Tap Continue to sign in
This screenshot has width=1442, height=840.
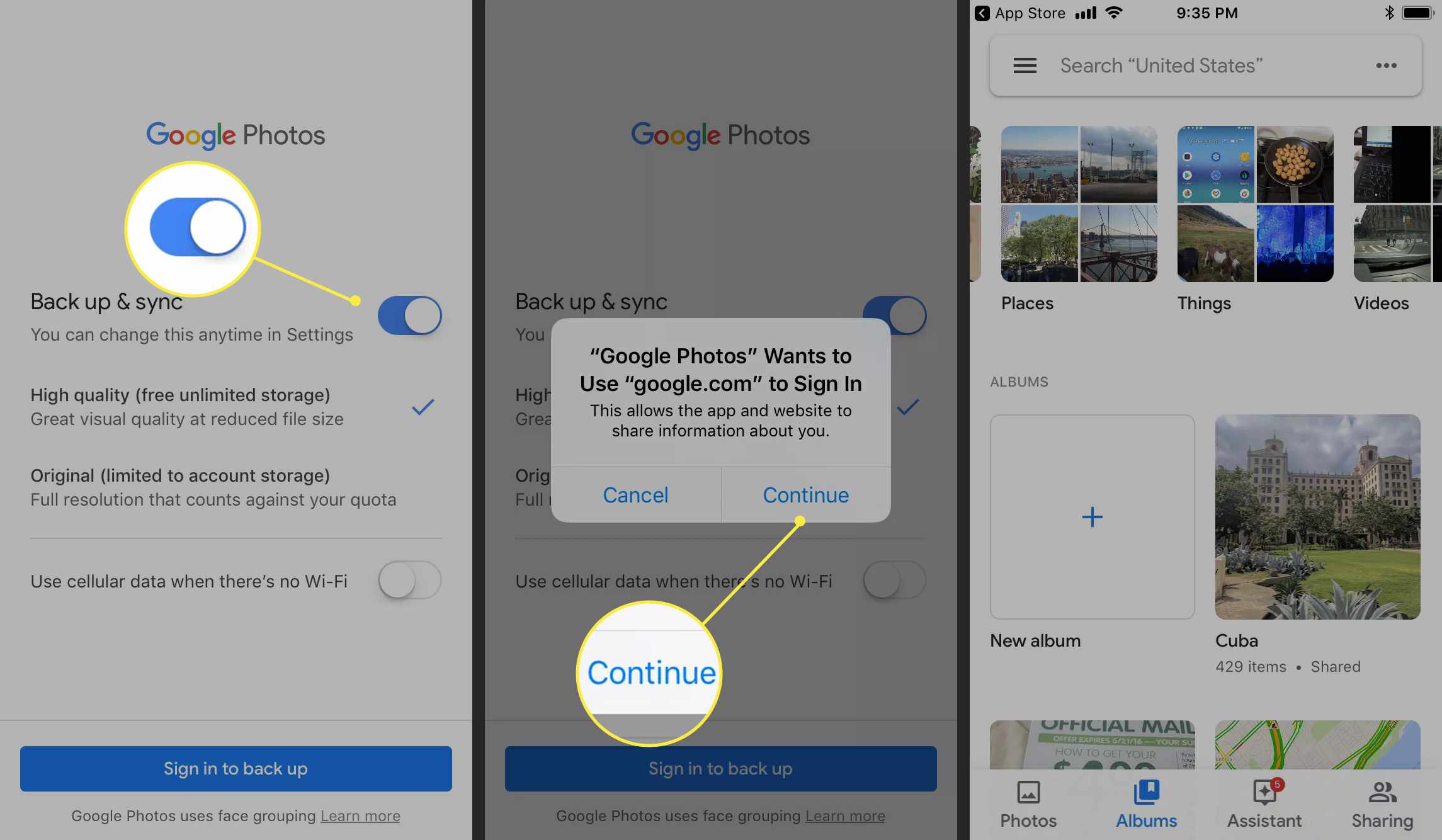pos(805,495)
